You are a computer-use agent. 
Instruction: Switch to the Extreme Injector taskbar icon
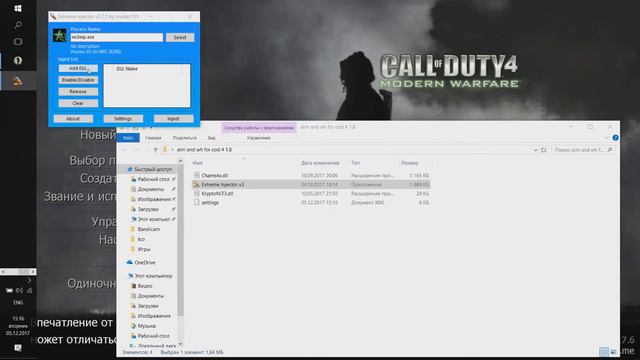coord(17,81)
